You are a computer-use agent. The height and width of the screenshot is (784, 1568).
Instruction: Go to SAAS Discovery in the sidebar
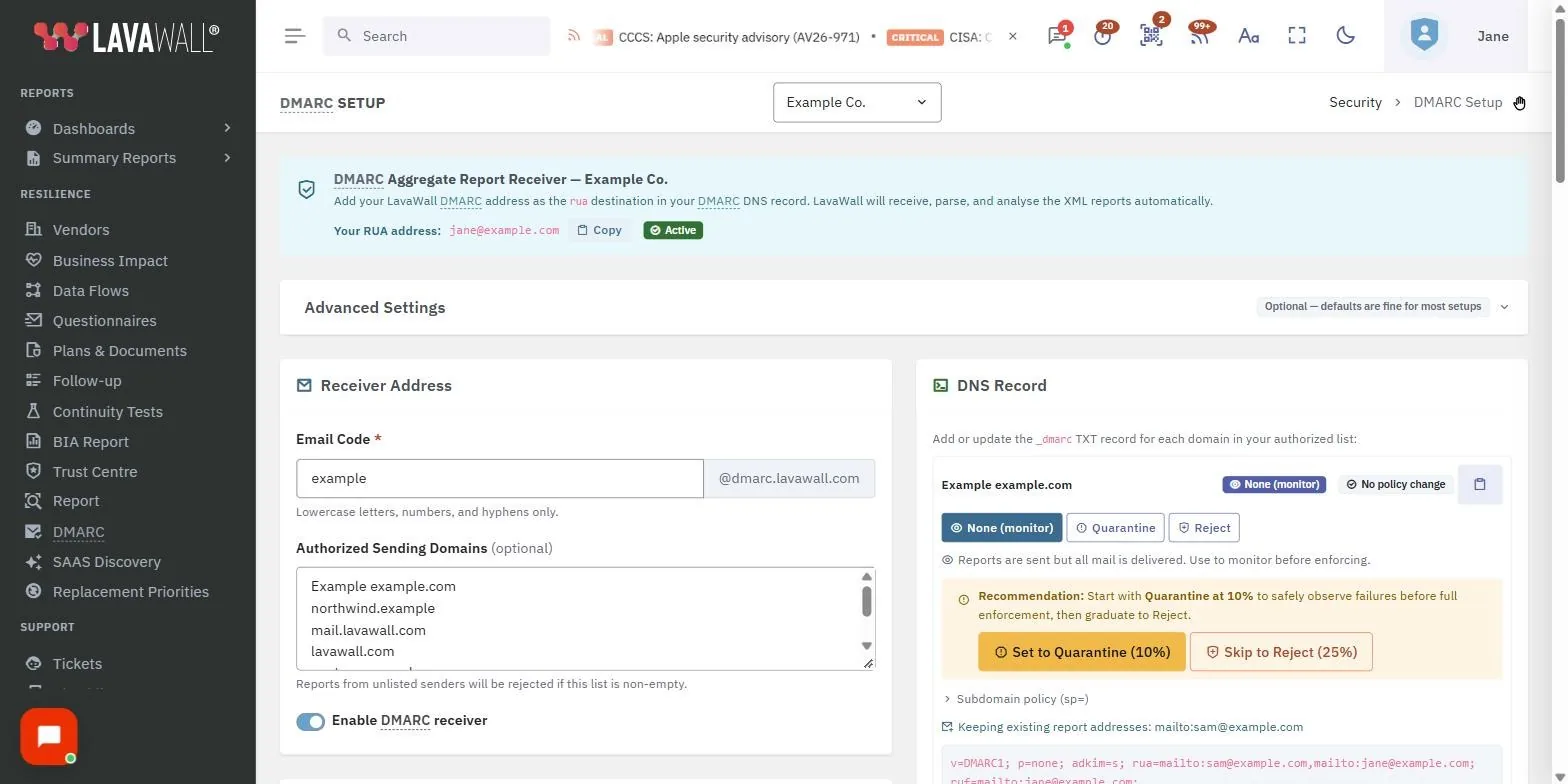coord(106,562)
